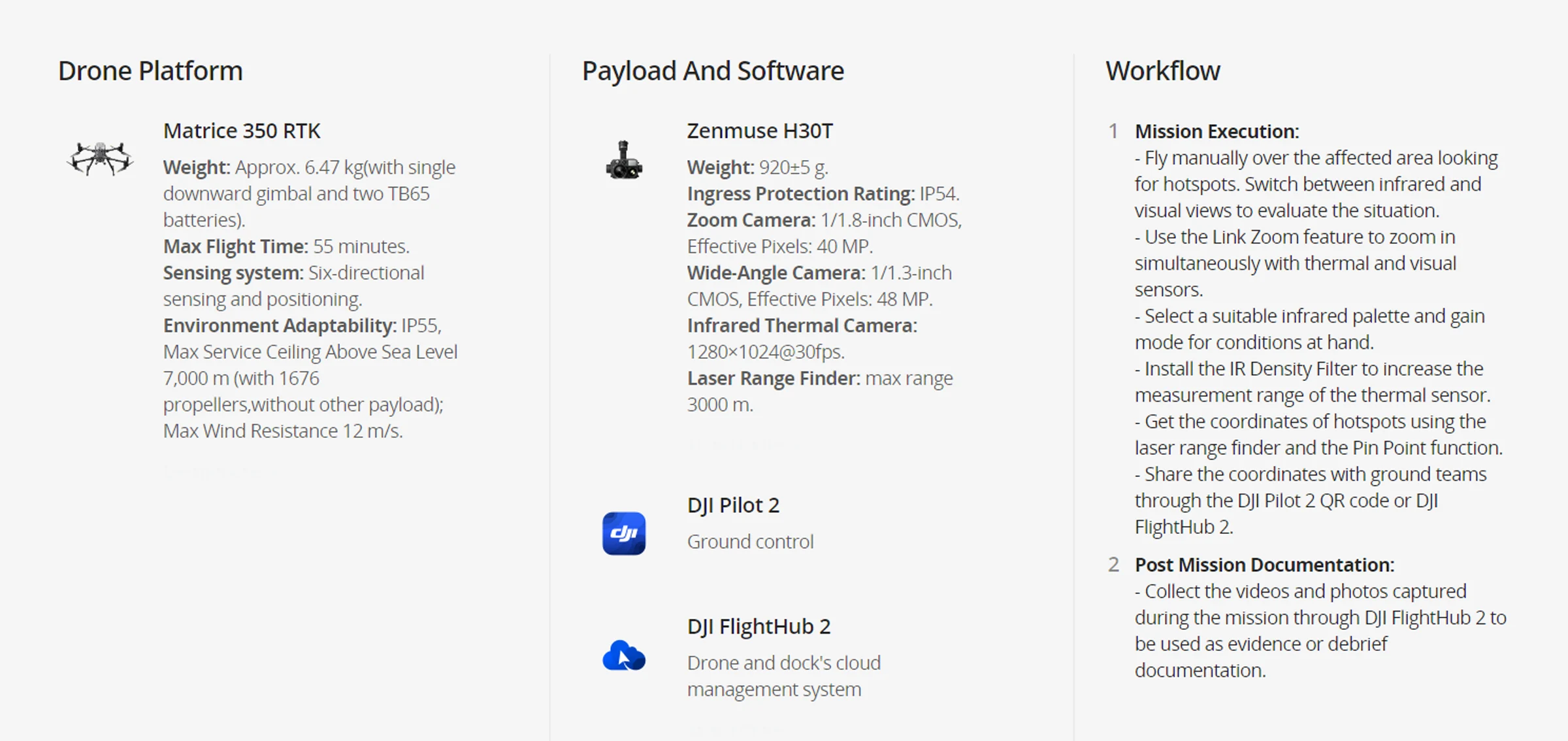Click the Post Mission Documentation step title
This screenshot has height=741, width=1568.
1264,565
